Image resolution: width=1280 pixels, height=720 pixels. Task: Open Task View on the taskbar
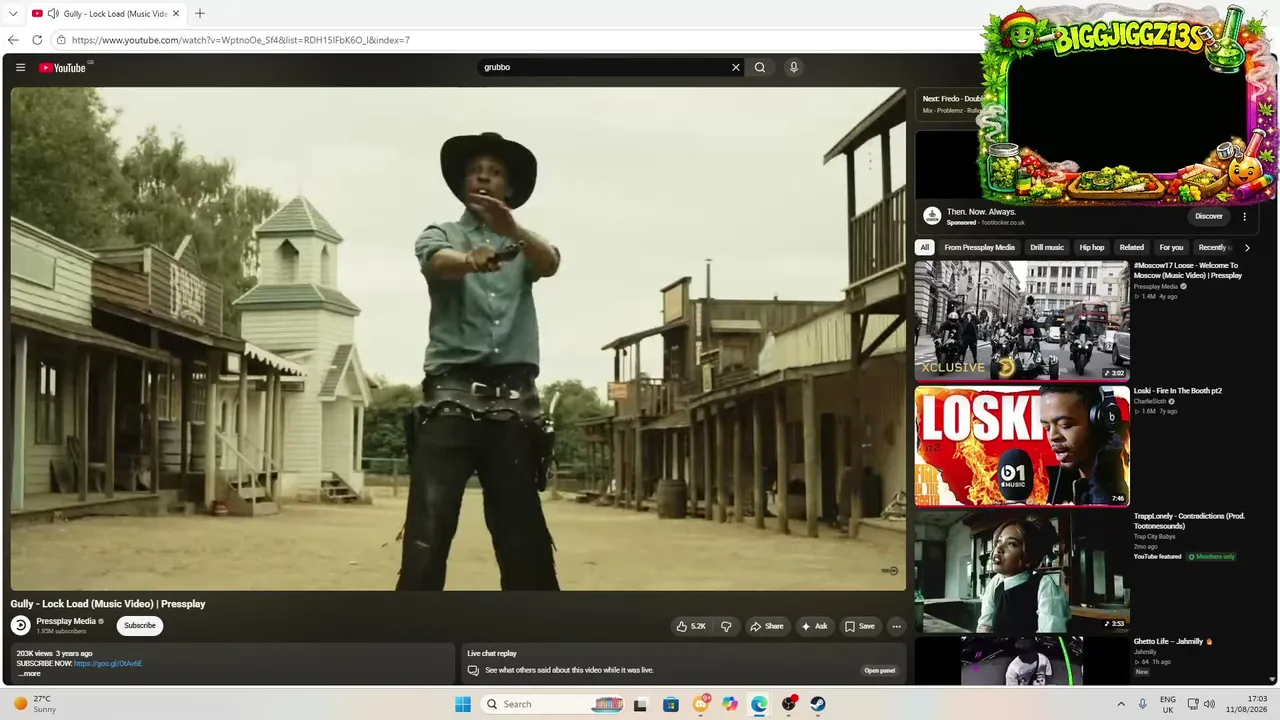[x=640, y=704]
